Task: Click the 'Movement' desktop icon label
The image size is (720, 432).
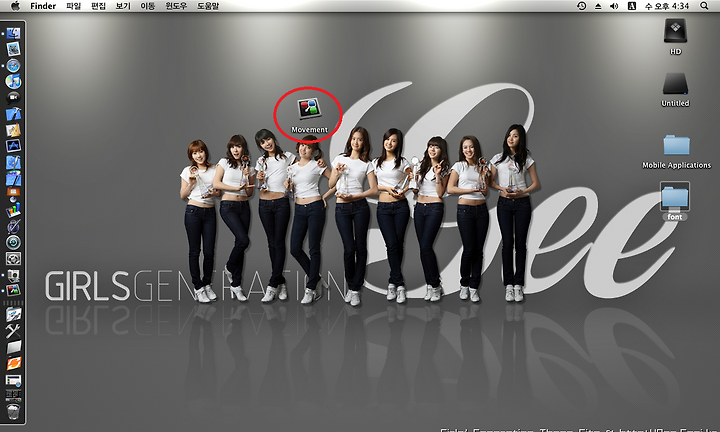Action: [309, 130]
